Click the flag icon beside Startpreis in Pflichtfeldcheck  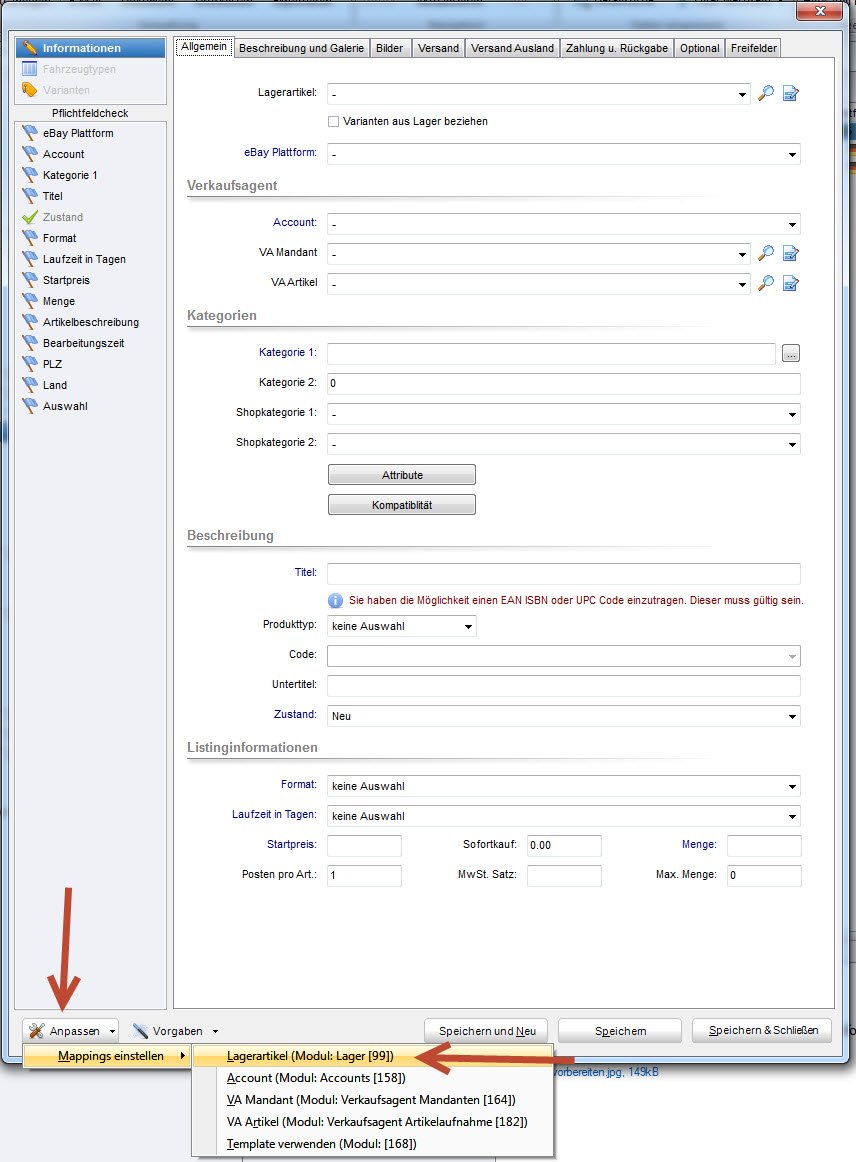point(30,280)
